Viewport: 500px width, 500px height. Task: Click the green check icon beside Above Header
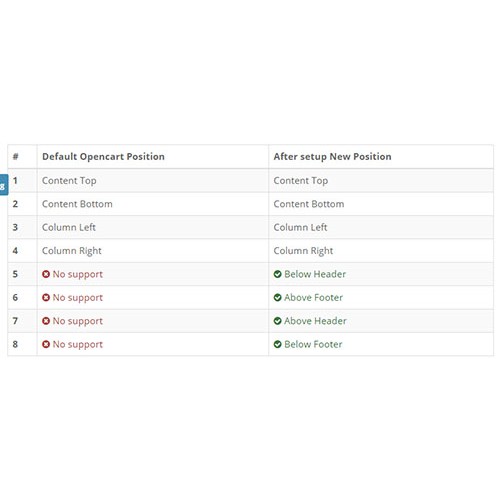click(277, 321)
